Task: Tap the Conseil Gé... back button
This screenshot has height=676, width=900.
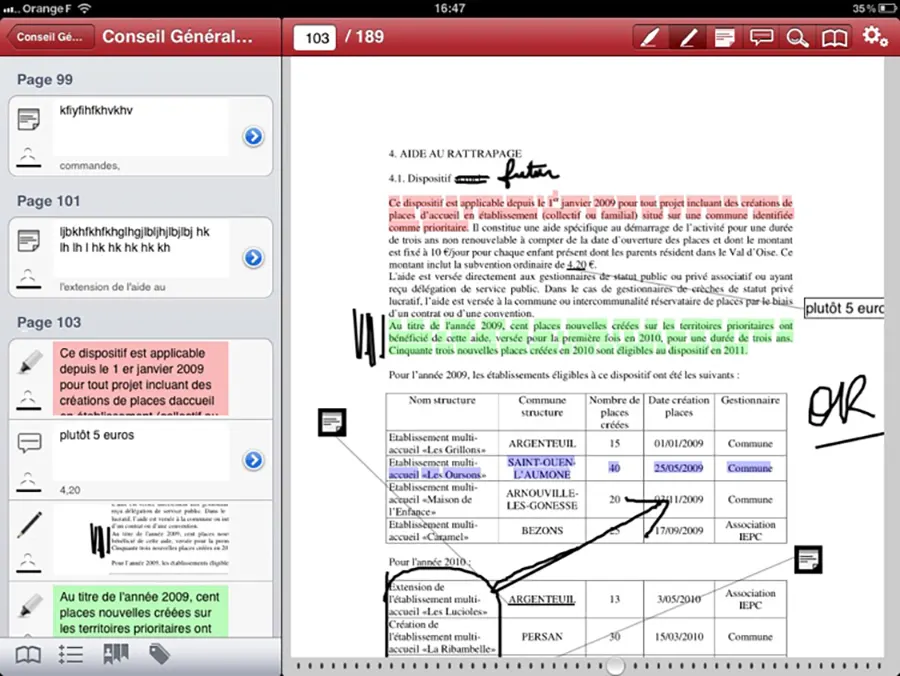Action: [x=50, y=37]
